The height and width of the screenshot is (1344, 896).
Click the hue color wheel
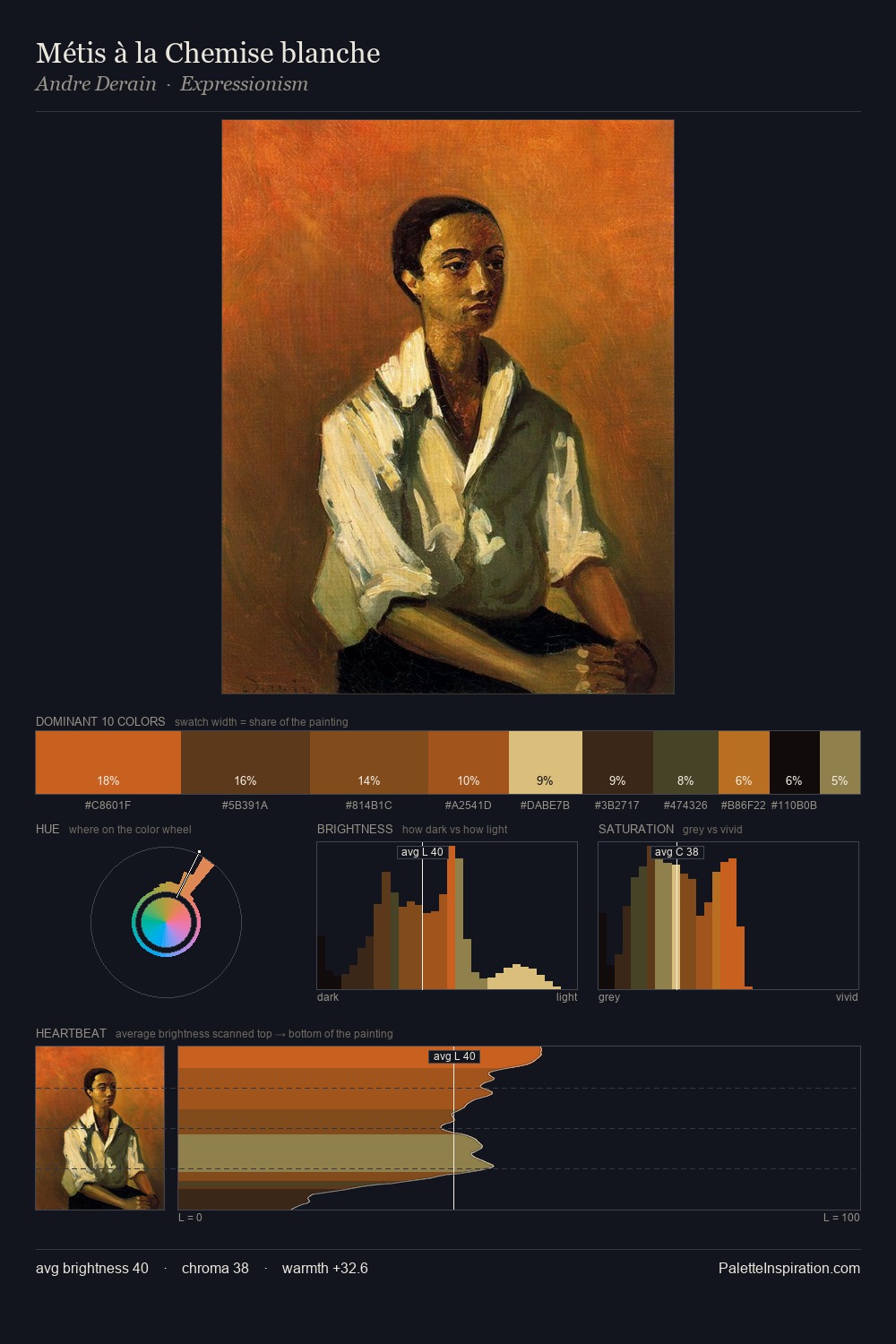coord(166,922)
